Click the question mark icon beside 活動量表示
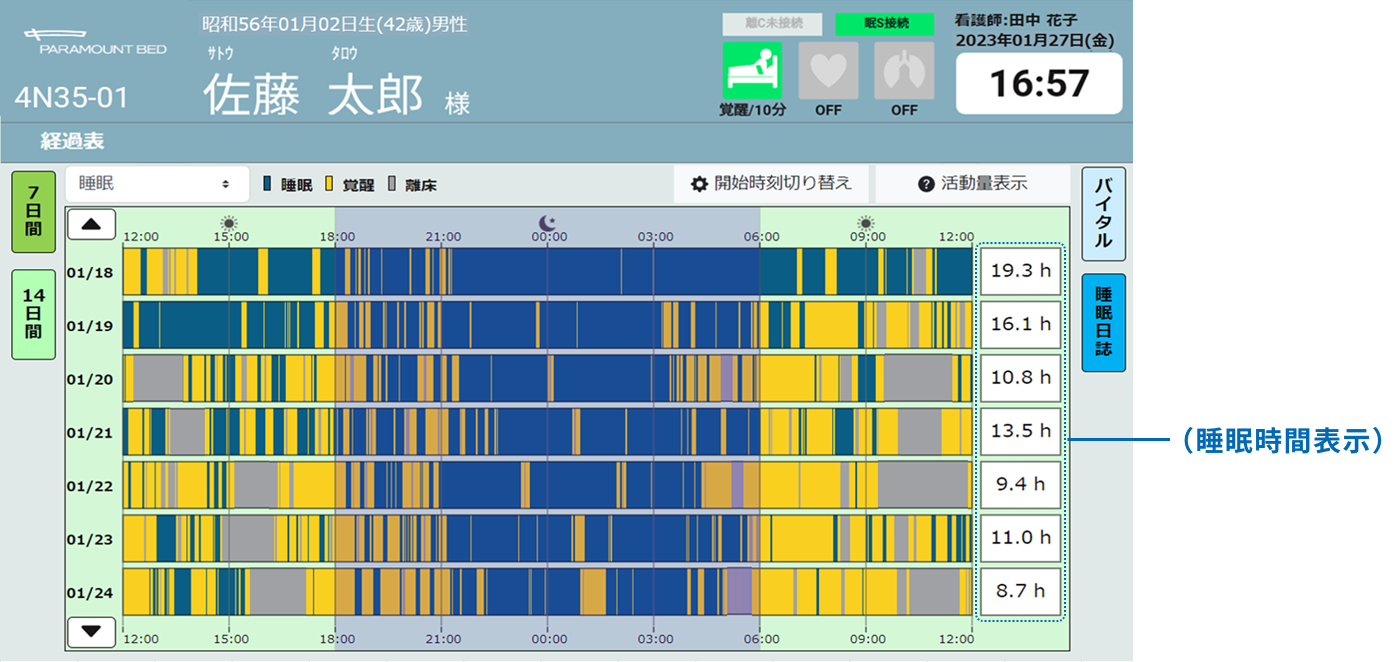1400x662 pixels. point(925,184)
